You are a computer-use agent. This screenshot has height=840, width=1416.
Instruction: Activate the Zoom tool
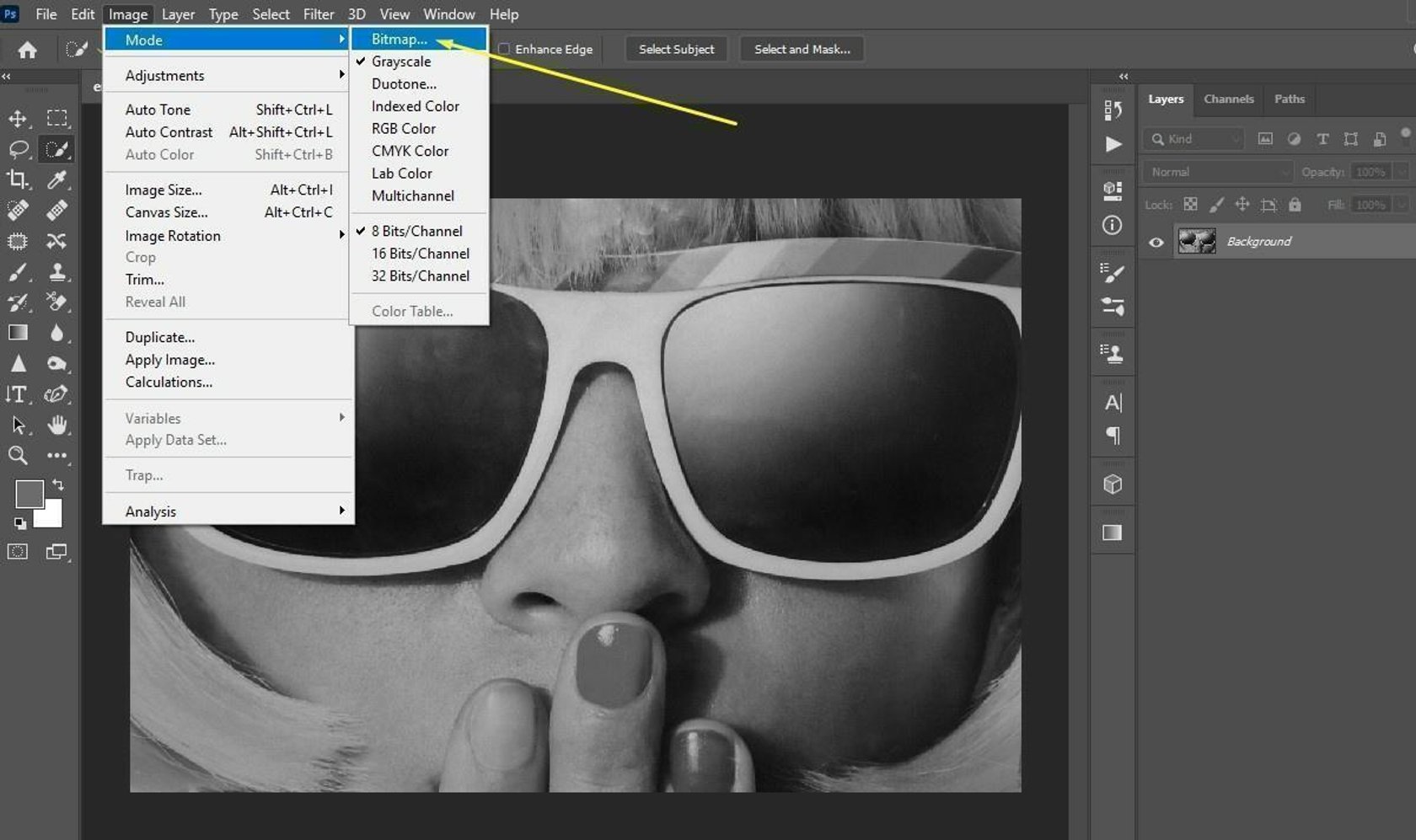pyautogui.click(x=19, y=456)
